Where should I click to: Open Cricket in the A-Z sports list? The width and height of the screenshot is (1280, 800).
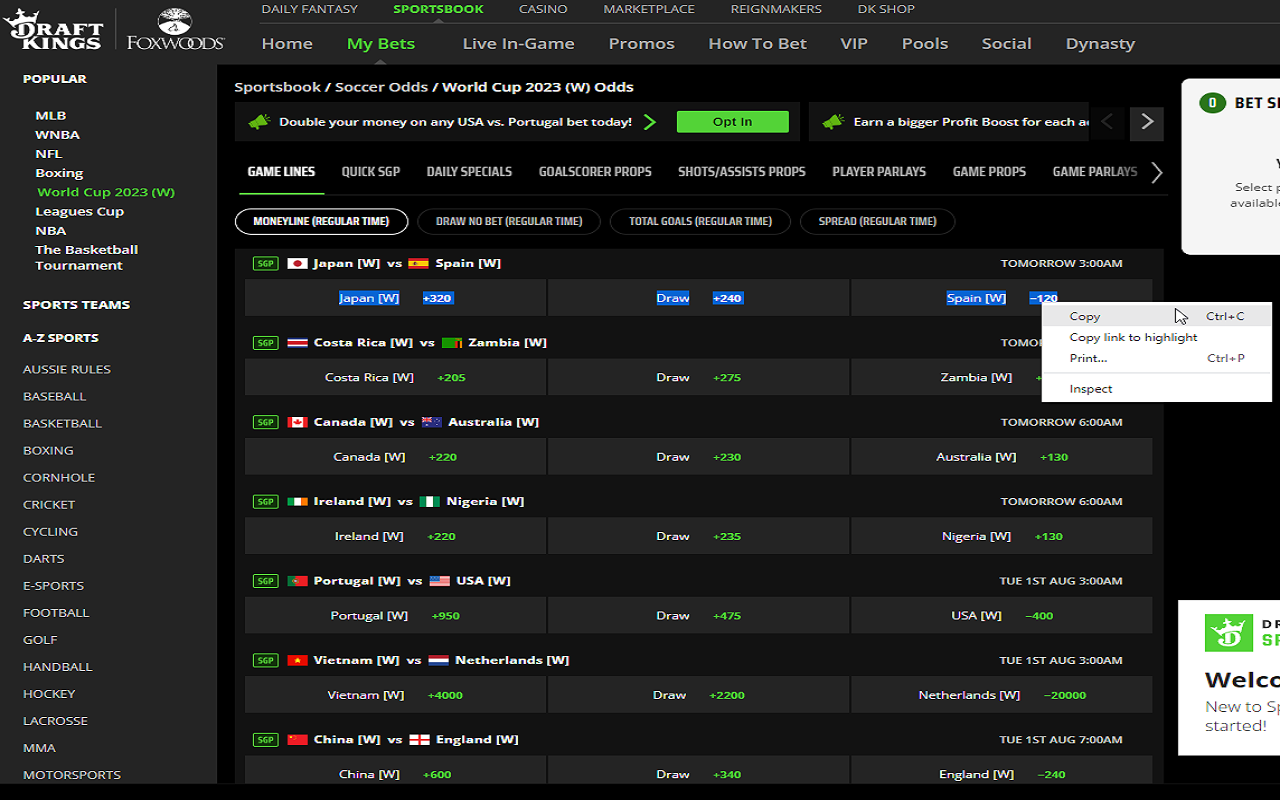49,505
